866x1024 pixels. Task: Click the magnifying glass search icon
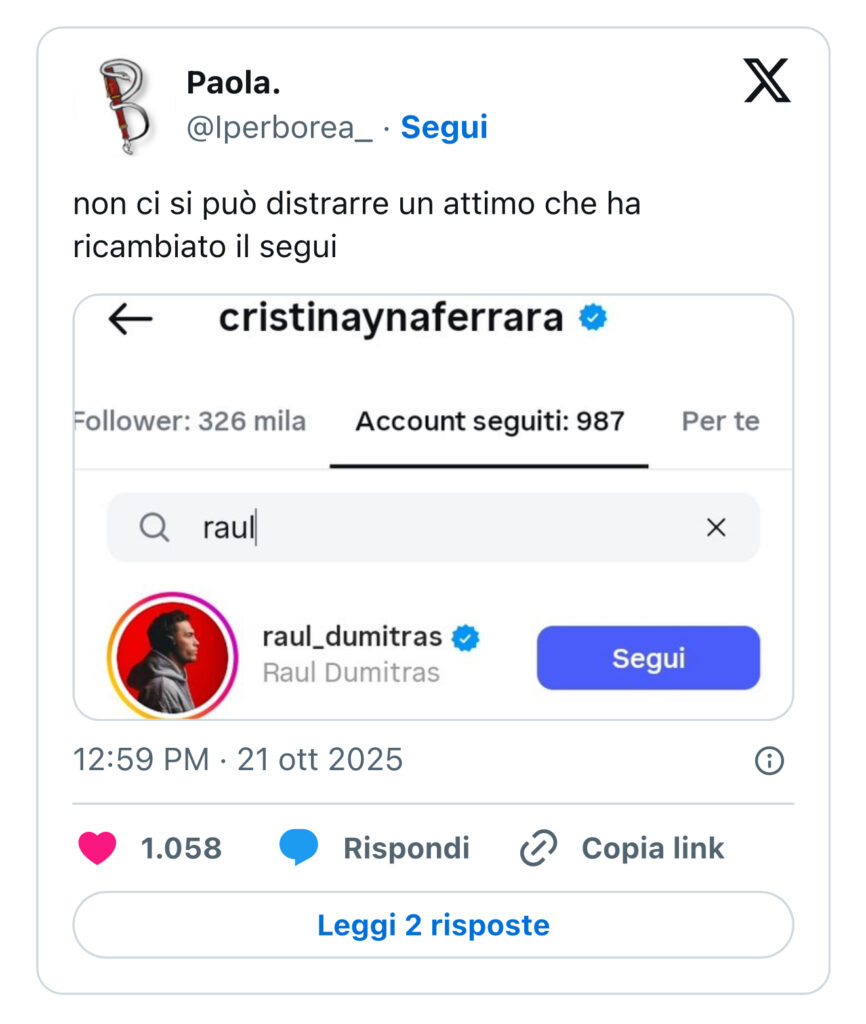click(x=154, y=527)
